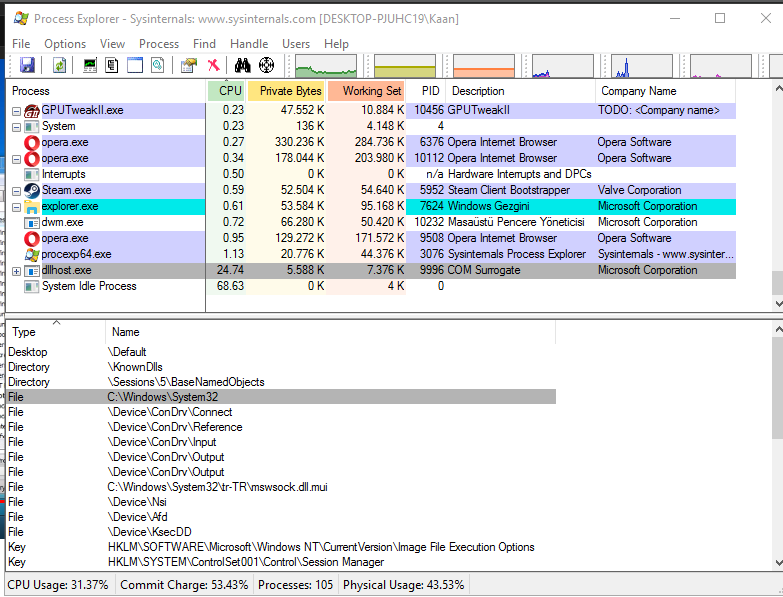Click the crosshair Find Window's Process icon
The image size is (783, 597).
pyautogui.click(x=266, y=66)
